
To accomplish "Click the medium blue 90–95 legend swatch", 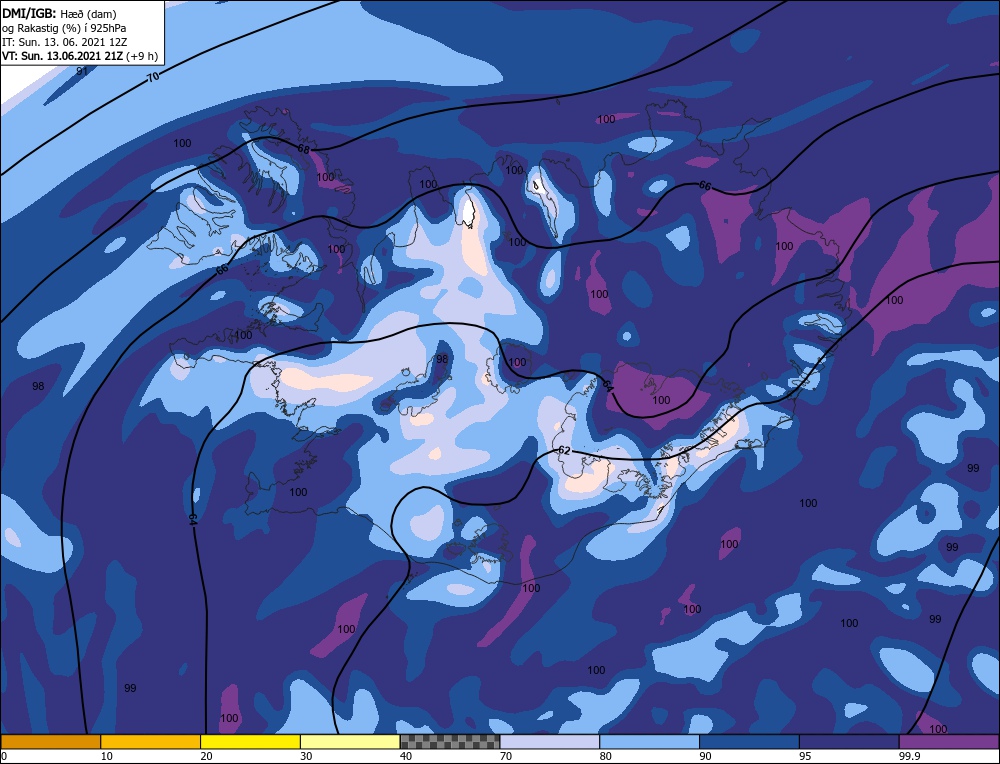I will pyautogui.click(x=749, y=742).
